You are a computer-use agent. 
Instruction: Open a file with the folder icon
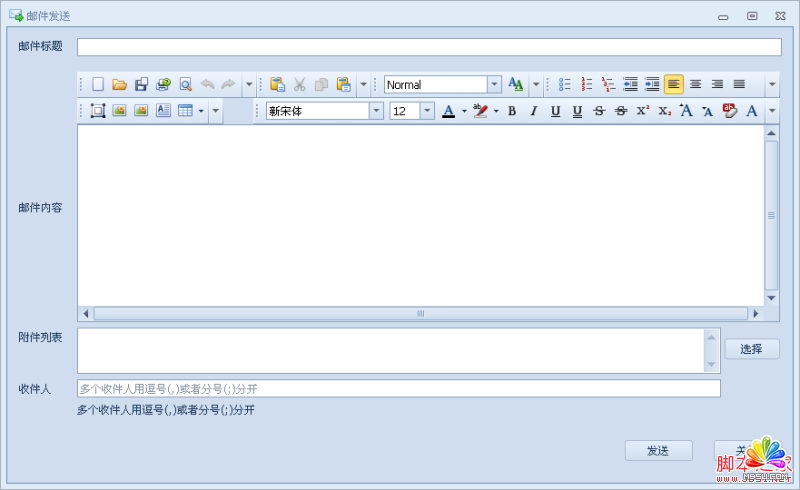click(x=119, y=85)
